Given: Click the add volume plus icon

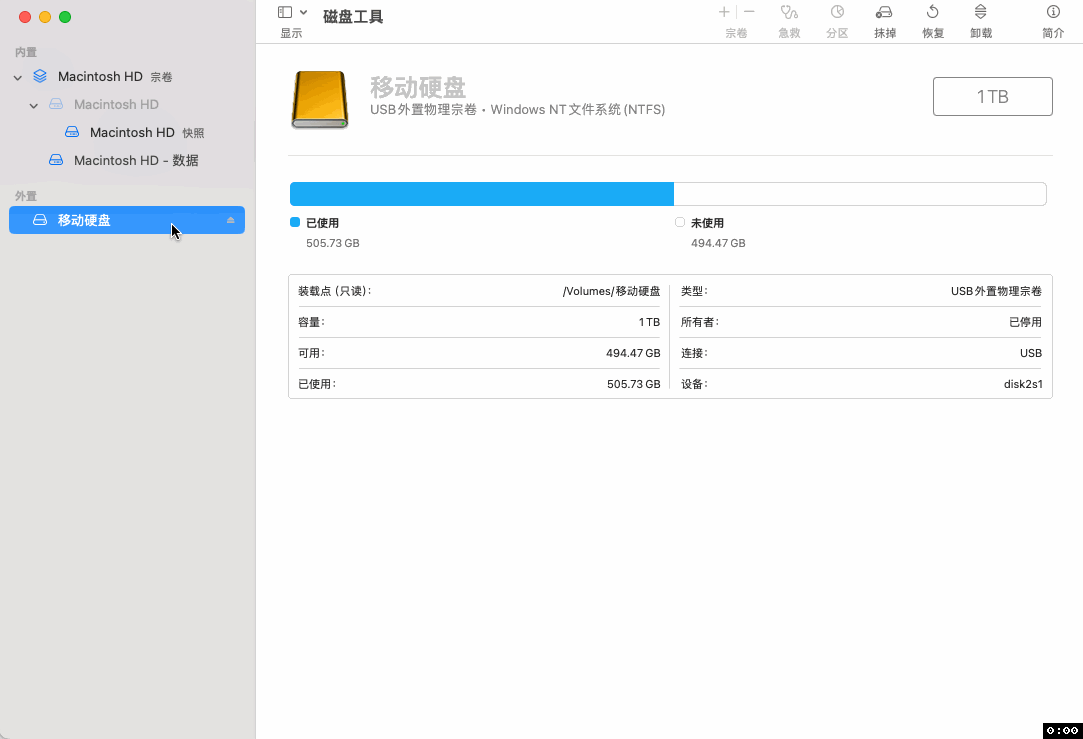Looking at the screenshot, I should click(724, 12).
